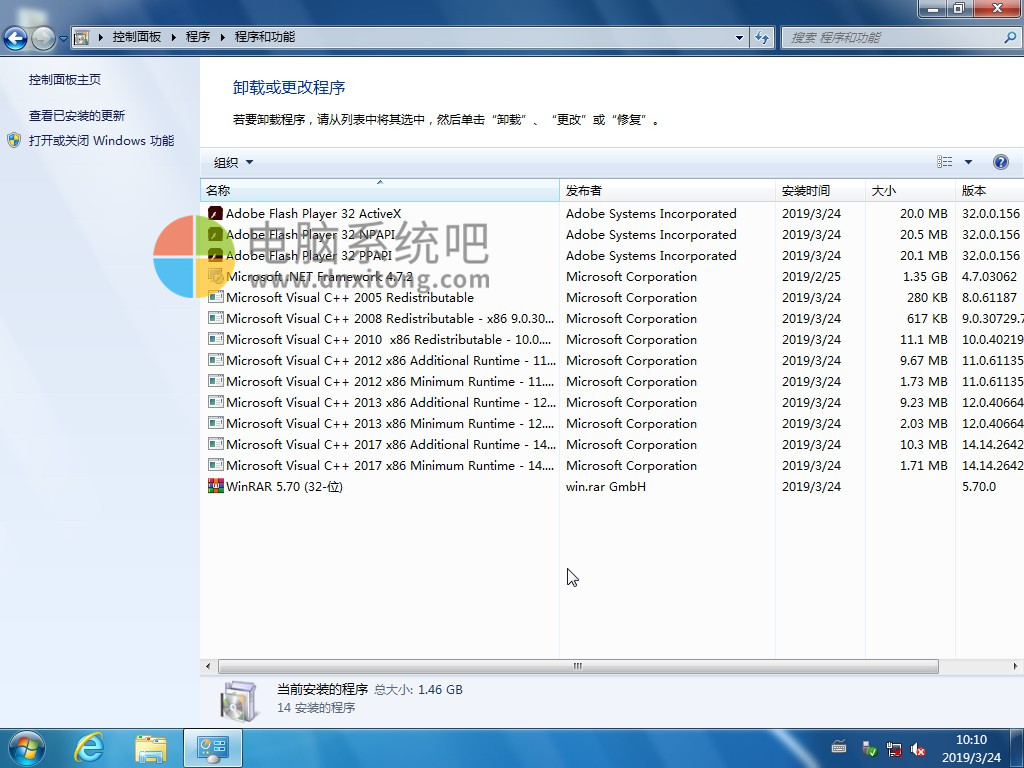Viewport: 1024px width, 768px height.
Task: Open the File Explorer taskbar icon
Action: [151, 747]
